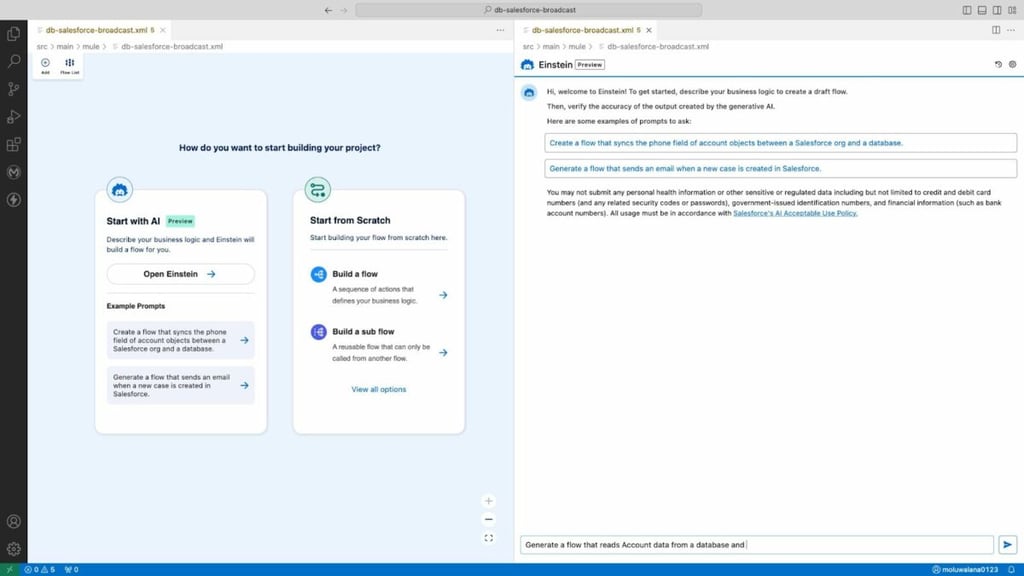Click 'mule' in left breadcrumb
Image resolution: width=1024 pixels, height=576 pixels.
[x=91, y=46]
